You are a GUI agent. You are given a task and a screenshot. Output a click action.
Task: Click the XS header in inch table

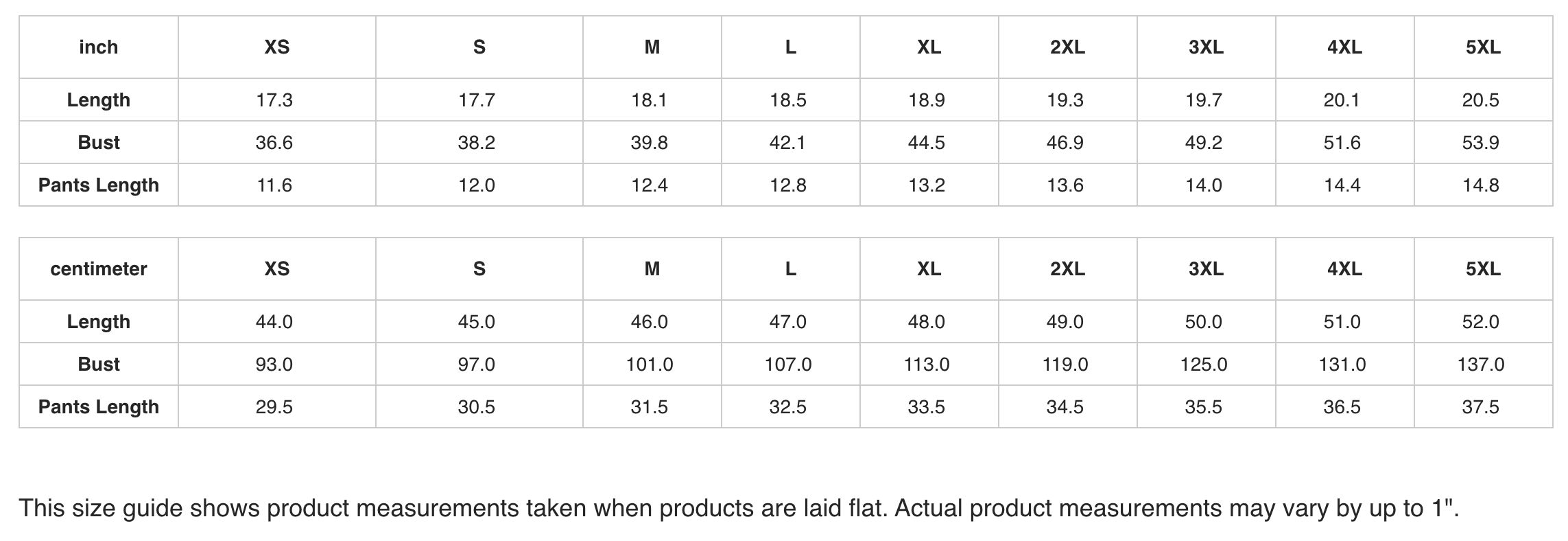[x=277, y=47]
